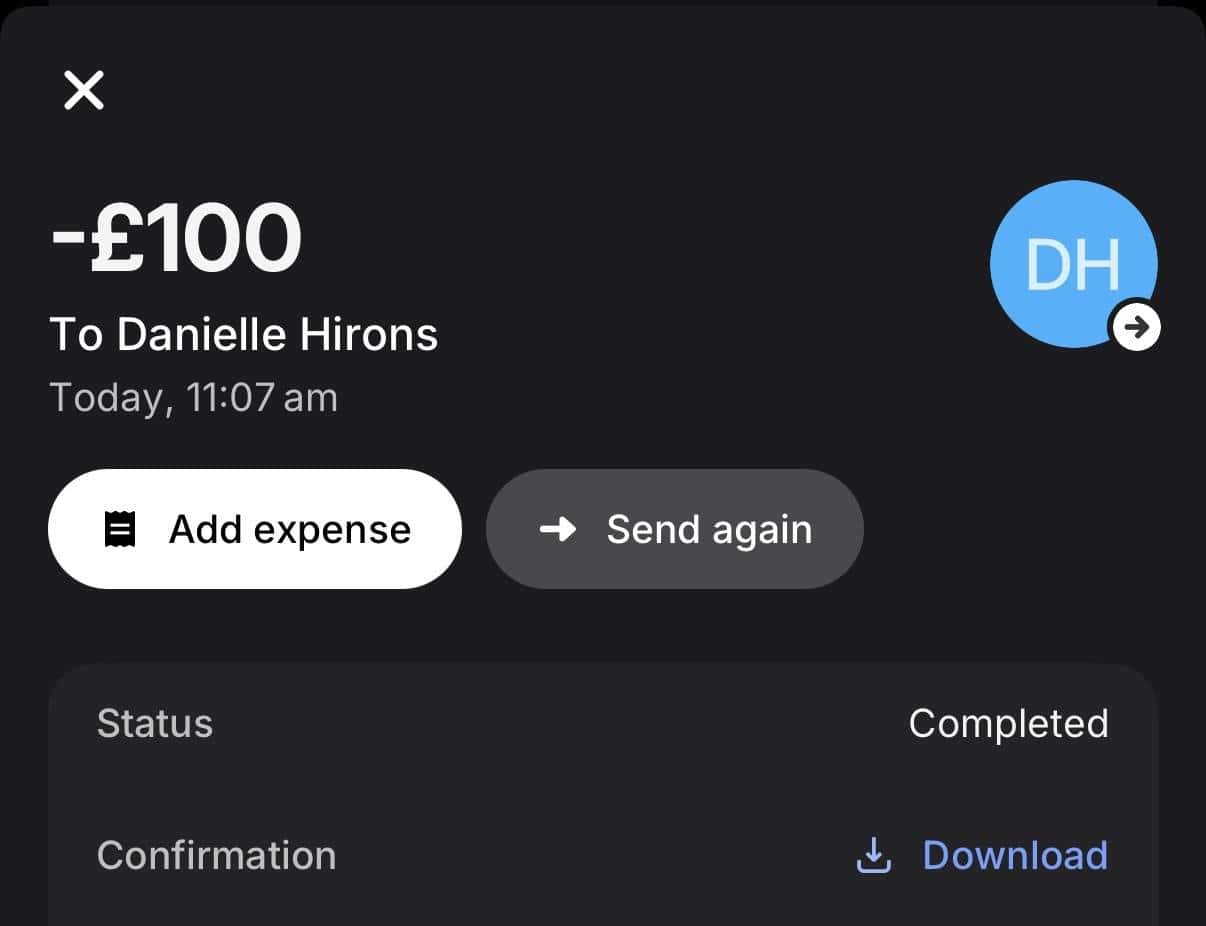Click the download tray icon beside Download
Screen dimensions: 1206x926
click(x=873, y=855)
